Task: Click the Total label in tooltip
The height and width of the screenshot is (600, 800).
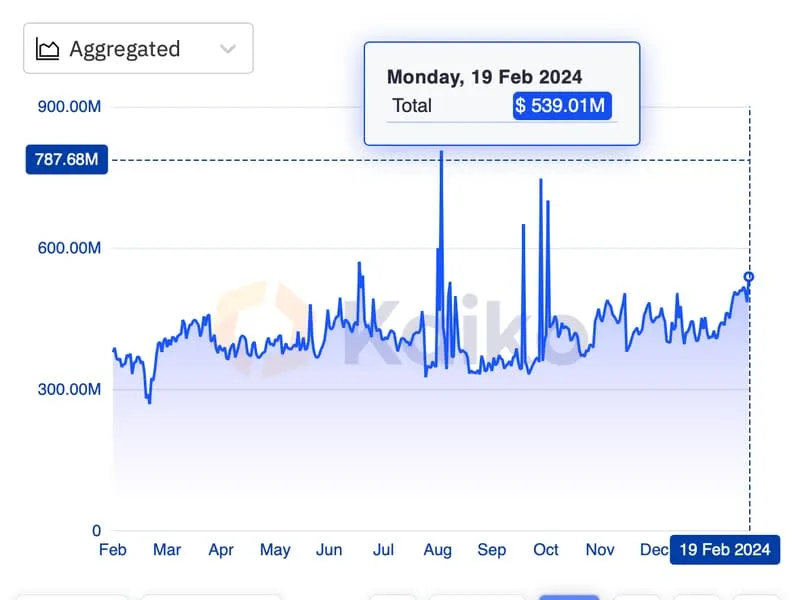Action: pyautogui.click(x=412, y=106)
